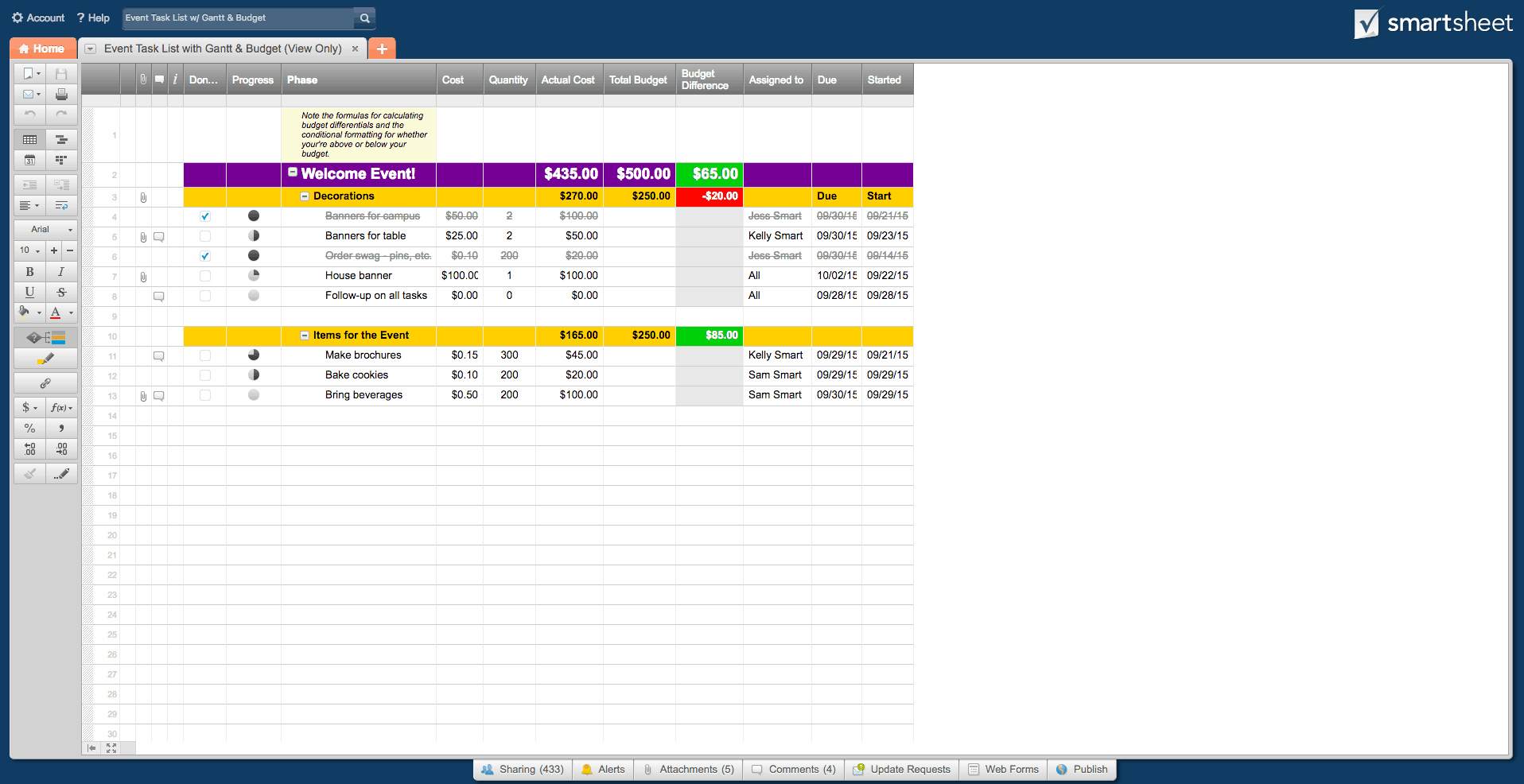
Task: Open the Gantt View icon
Action: pos(61,140)
